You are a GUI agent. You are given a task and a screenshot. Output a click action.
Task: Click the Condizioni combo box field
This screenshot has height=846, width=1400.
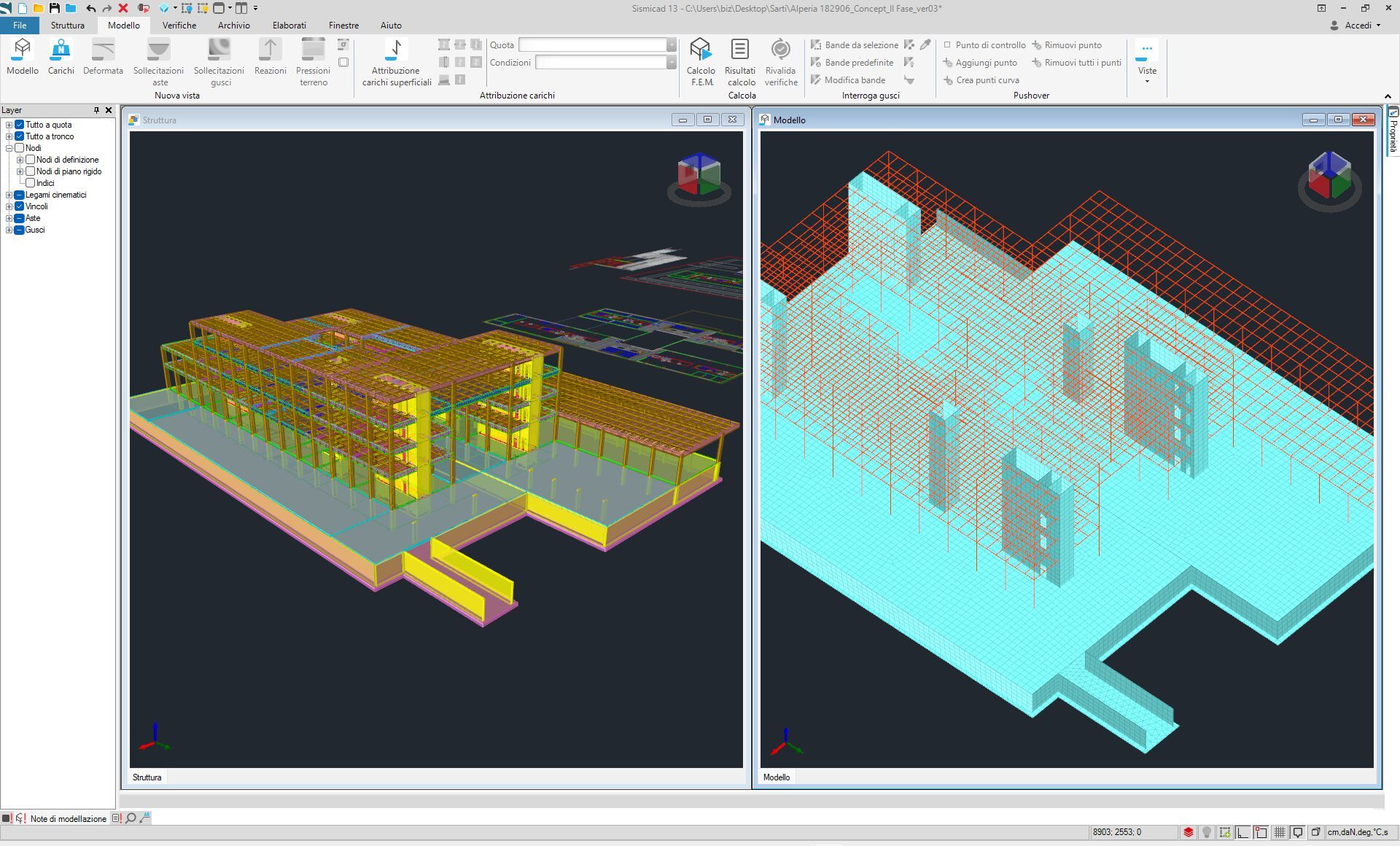click(601, 63)
